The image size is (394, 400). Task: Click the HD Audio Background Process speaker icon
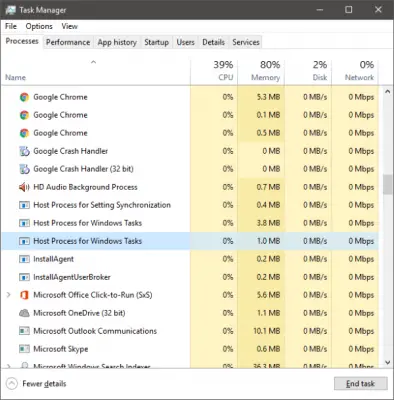point(24,187)
